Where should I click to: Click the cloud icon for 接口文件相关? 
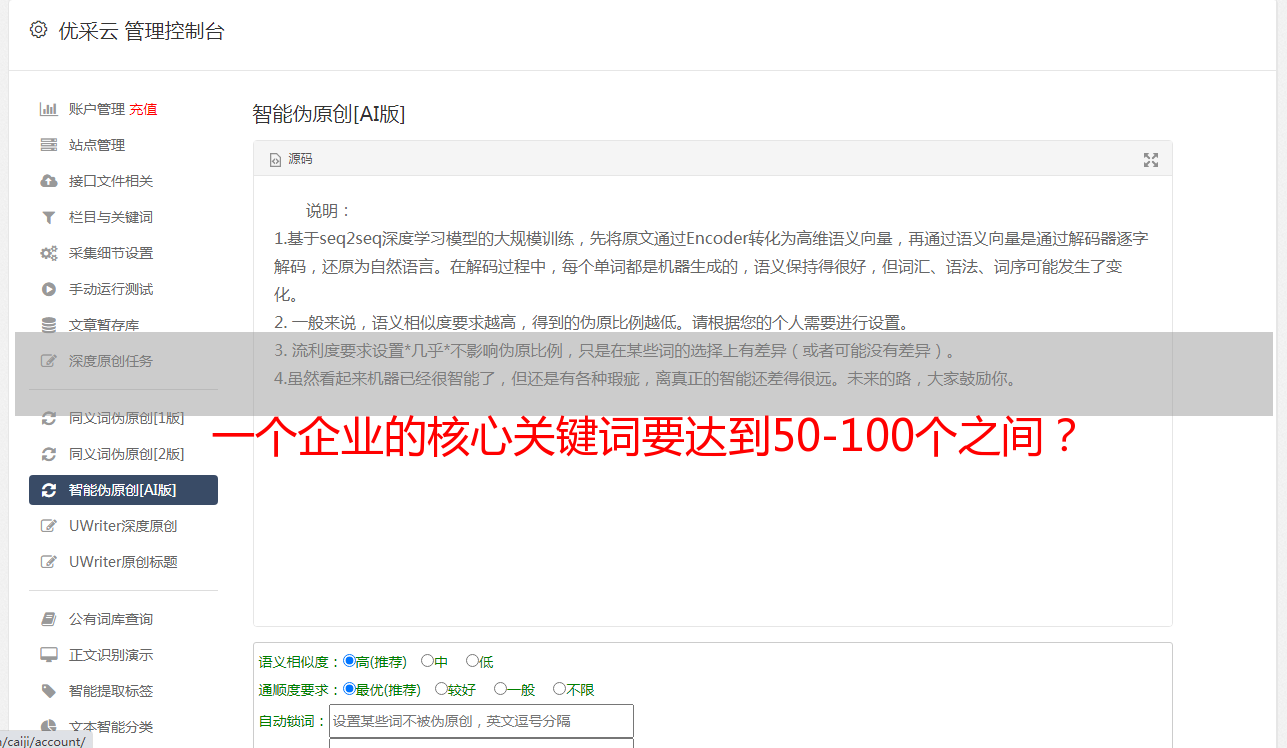click(x=48, y=181)
